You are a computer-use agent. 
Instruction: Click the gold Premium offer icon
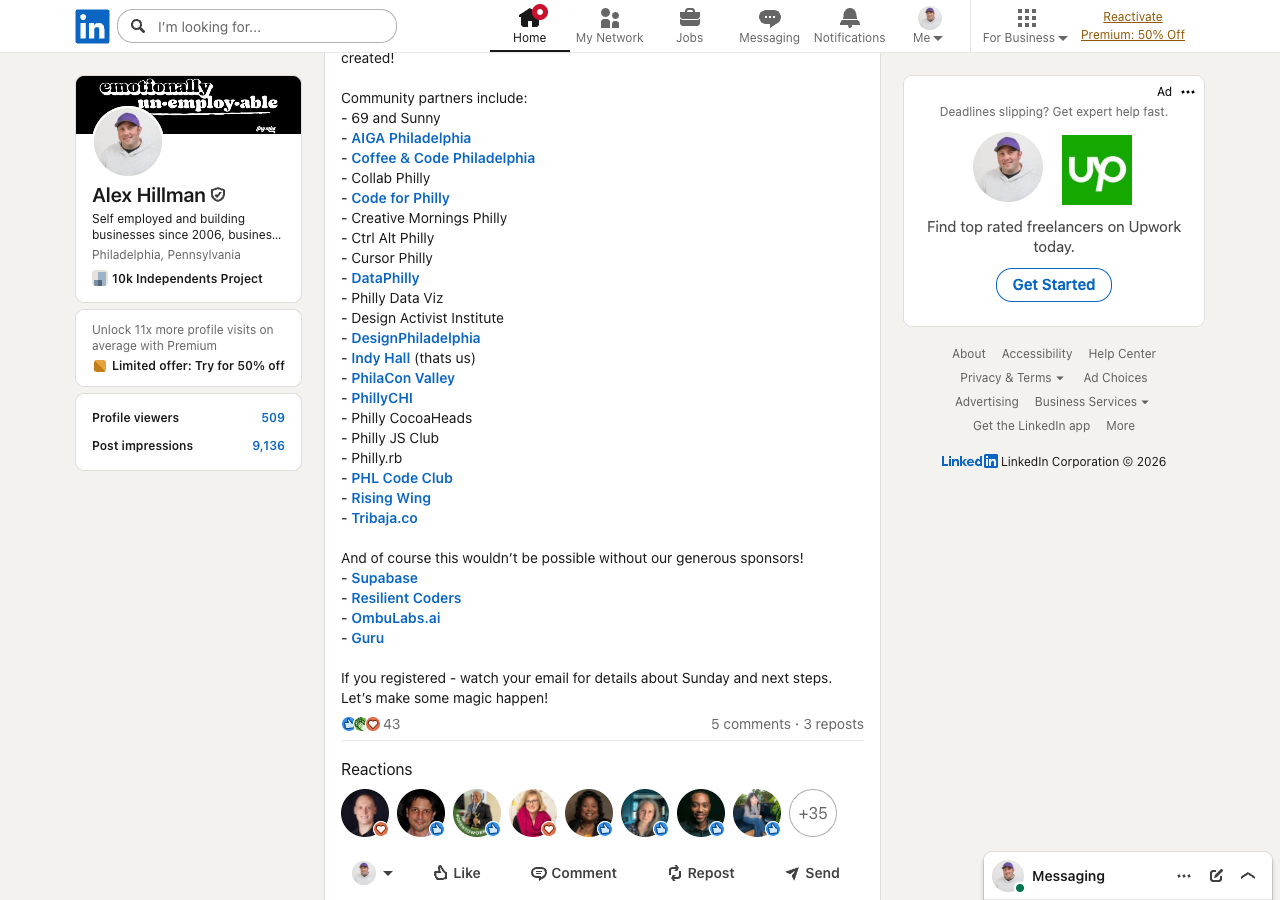point(100,366)
